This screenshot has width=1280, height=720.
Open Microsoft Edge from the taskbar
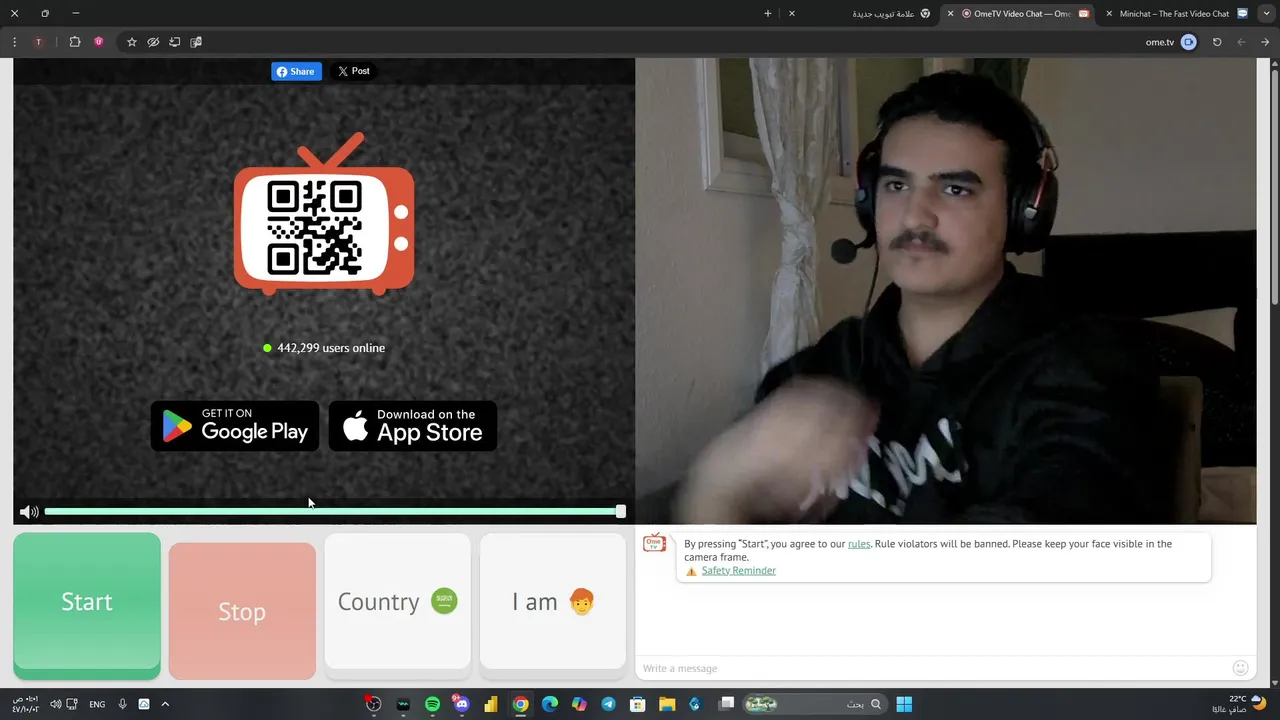(549, 704)
